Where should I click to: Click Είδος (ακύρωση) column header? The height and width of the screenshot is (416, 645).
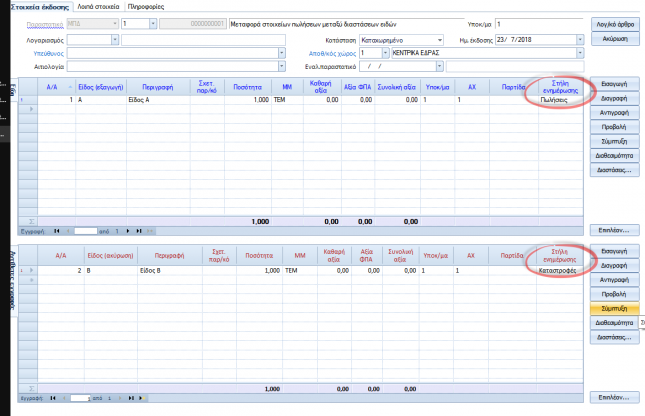pos(111,255)
